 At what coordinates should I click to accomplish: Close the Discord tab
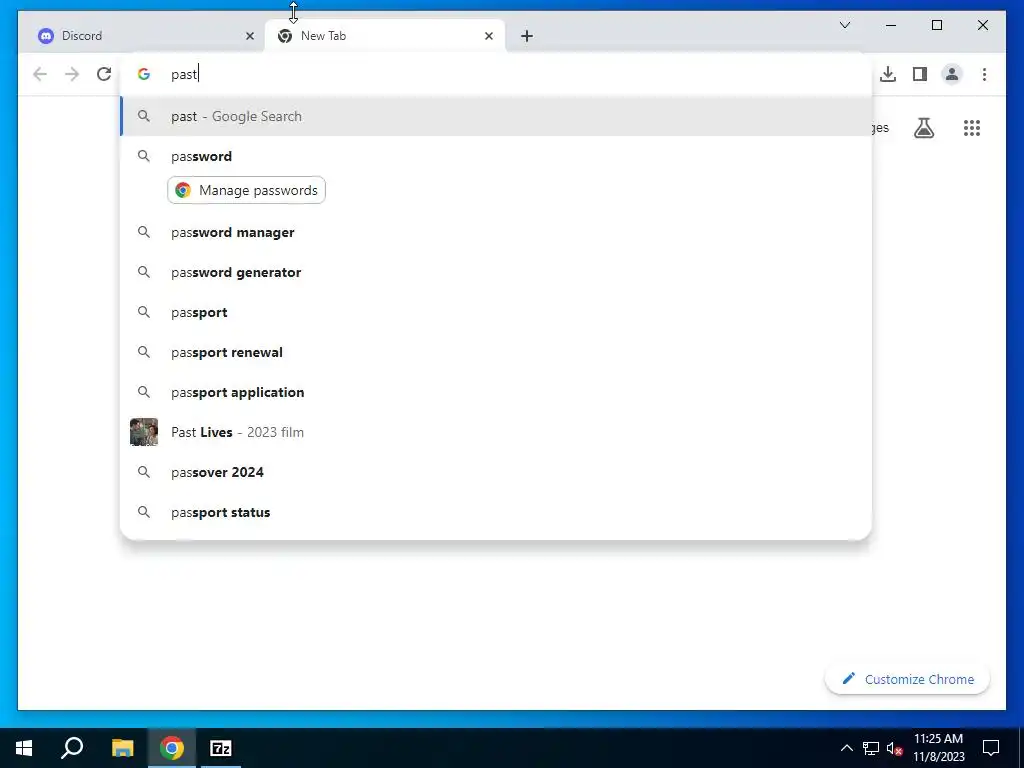pos(249,36)
